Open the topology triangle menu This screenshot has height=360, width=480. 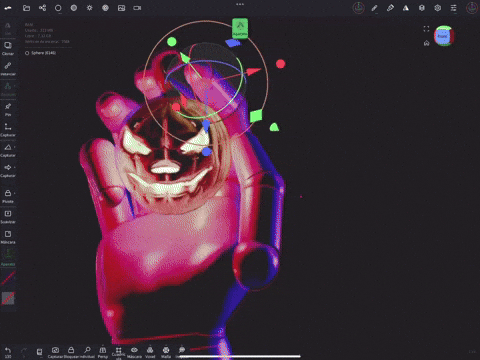pos(406,8)
